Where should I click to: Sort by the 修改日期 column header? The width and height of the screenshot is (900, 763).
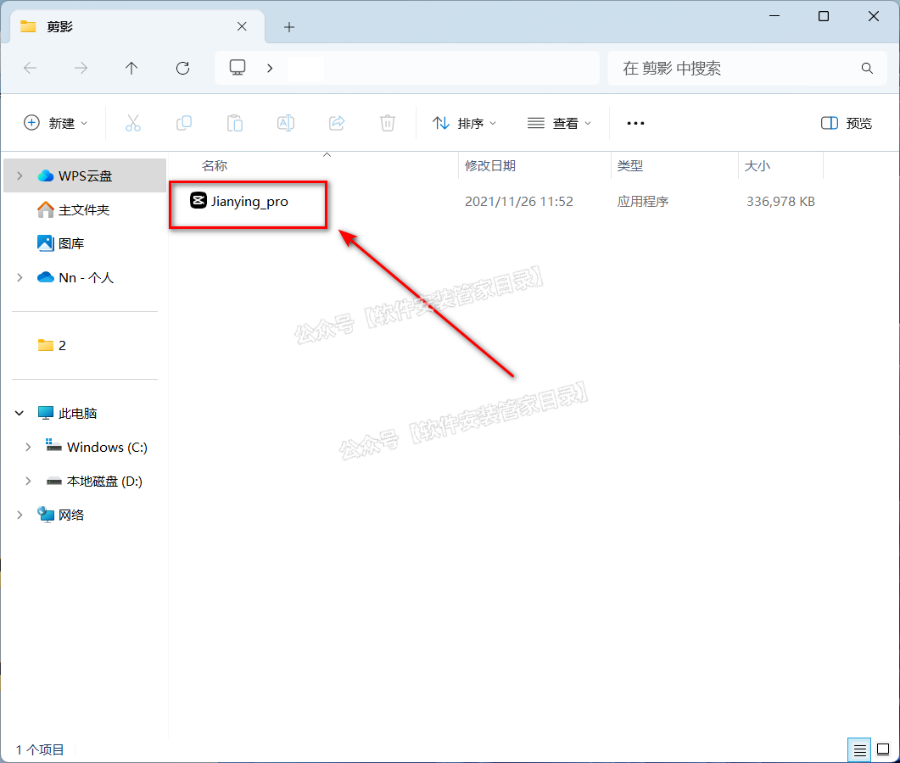[x=490, y=166]
